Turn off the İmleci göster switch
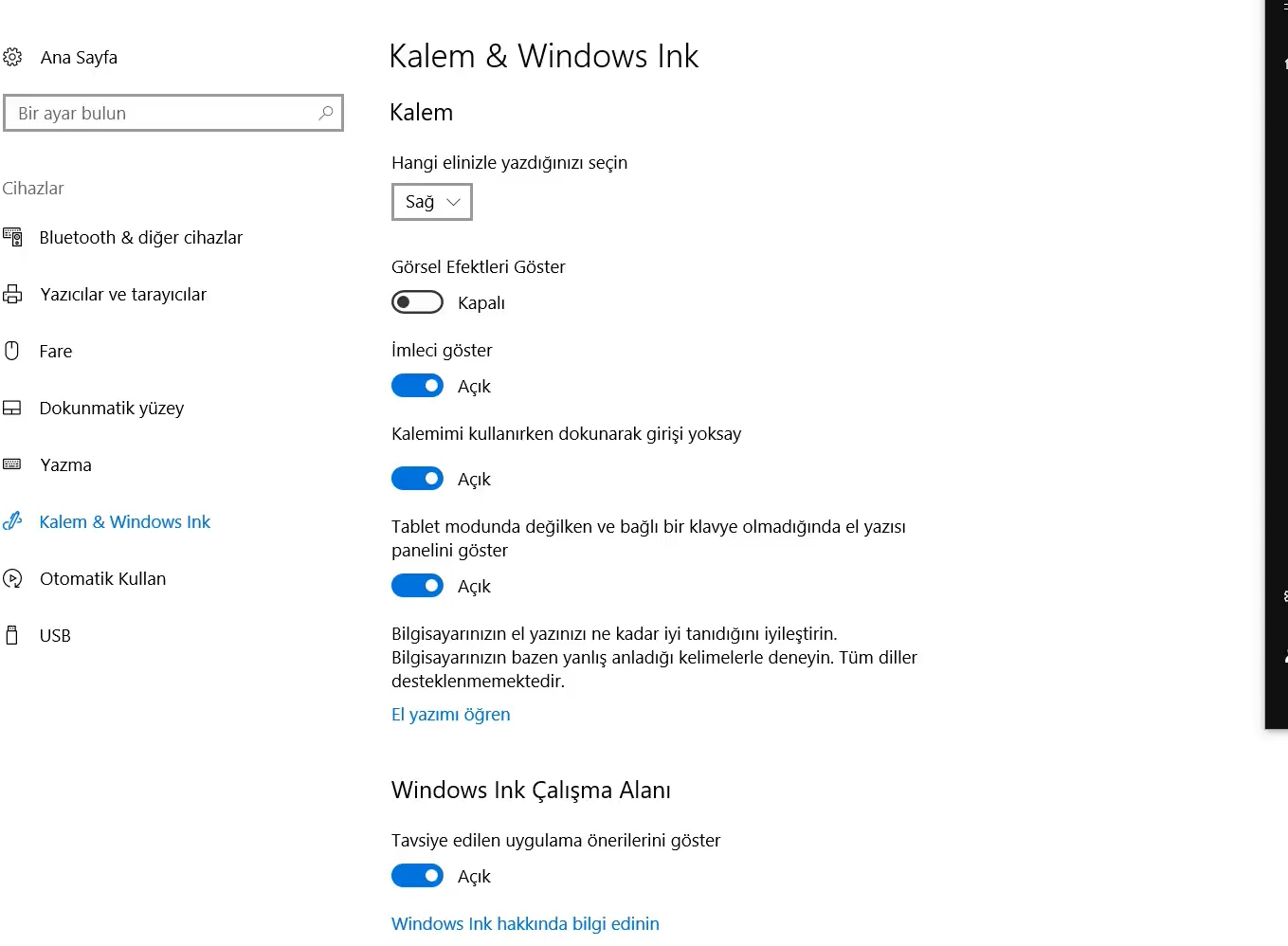 click(x=417, y=386)
